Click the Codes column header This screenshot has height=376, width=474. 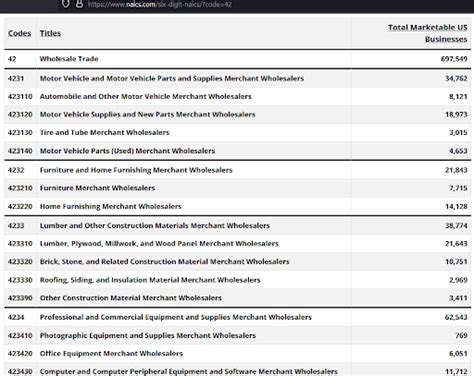pos(19,33)
